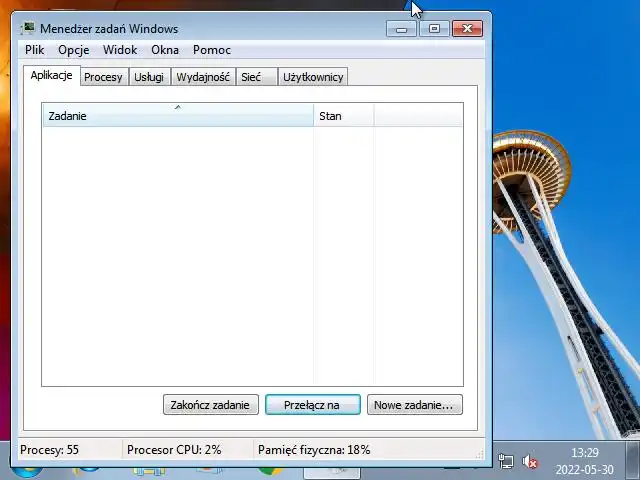
Task: Click the muted volume tray icon
Action: [x=530, y=462]
